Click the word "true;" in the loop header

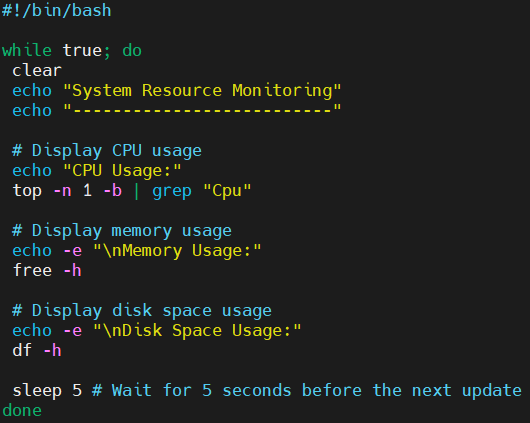pos(87,51)
